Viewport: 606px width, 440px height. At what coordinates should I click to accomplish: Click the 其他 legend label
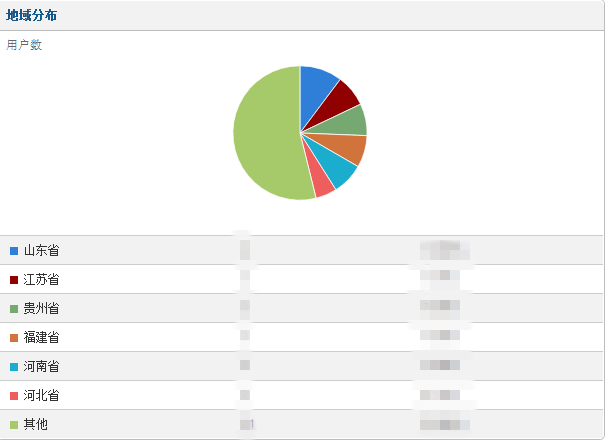(36, 424)
